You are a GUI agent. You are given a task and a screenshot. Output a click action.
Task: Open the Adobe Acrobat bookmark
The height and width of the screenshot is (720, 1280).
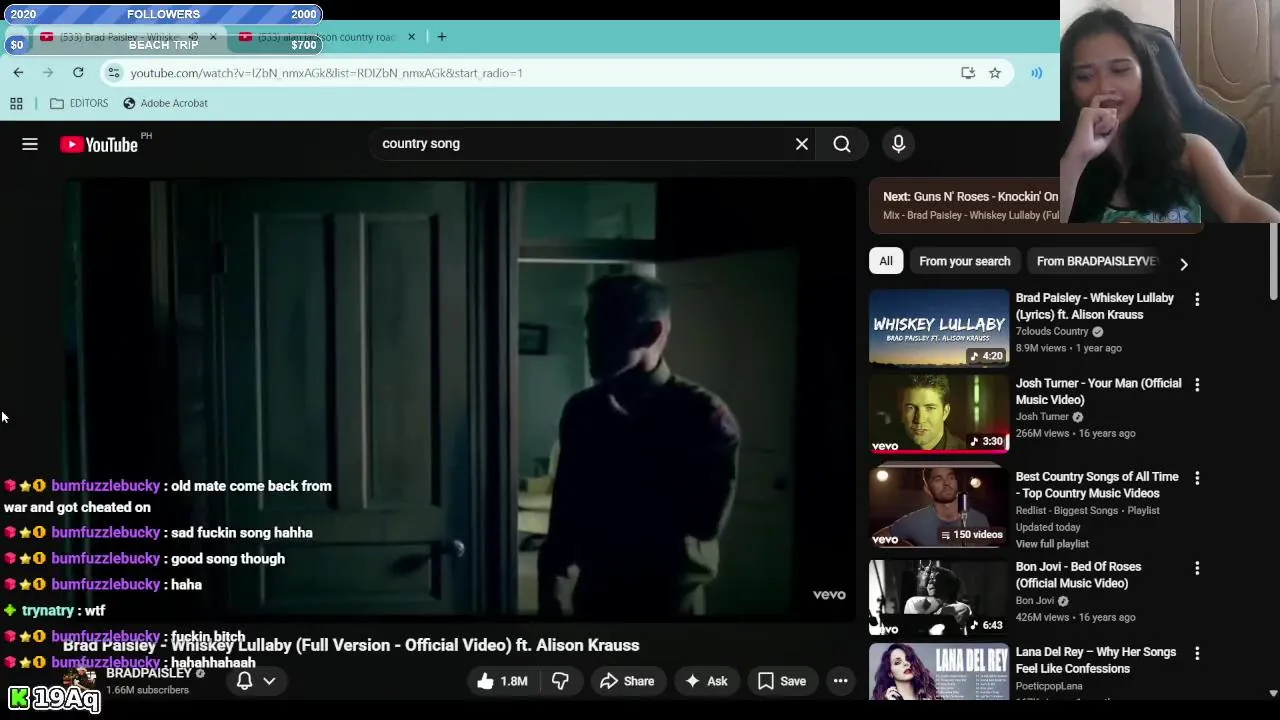coord(165,103)
